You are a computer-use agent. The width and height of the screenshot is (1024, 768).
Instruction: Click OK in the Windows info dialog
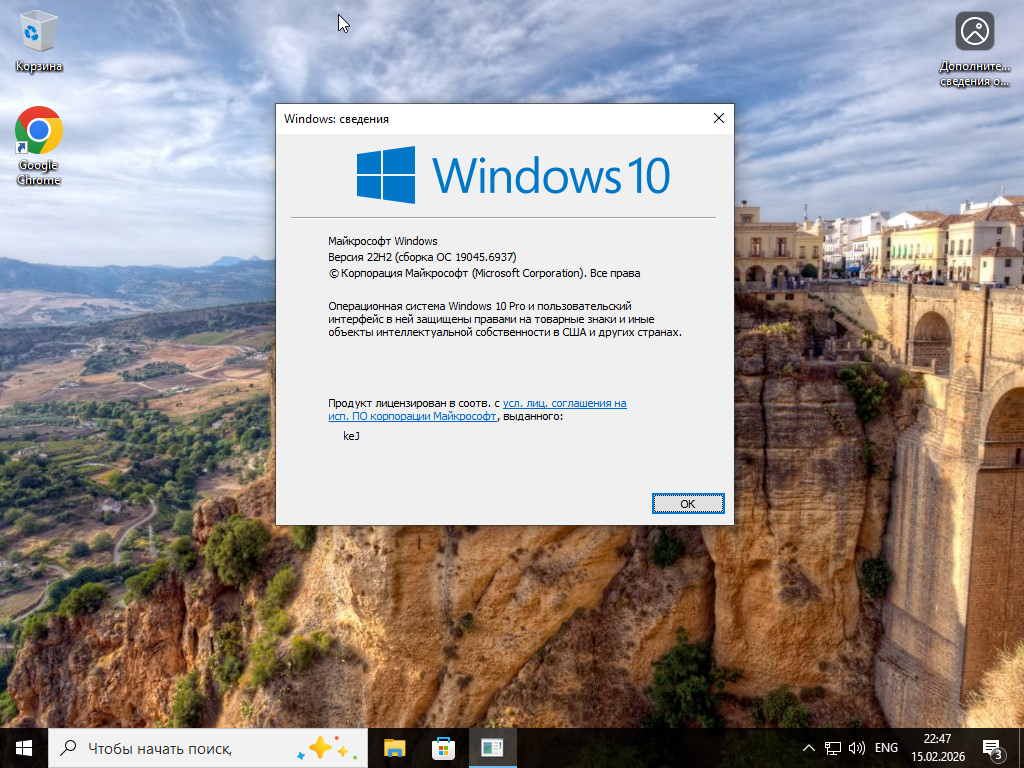coord(688,504)
